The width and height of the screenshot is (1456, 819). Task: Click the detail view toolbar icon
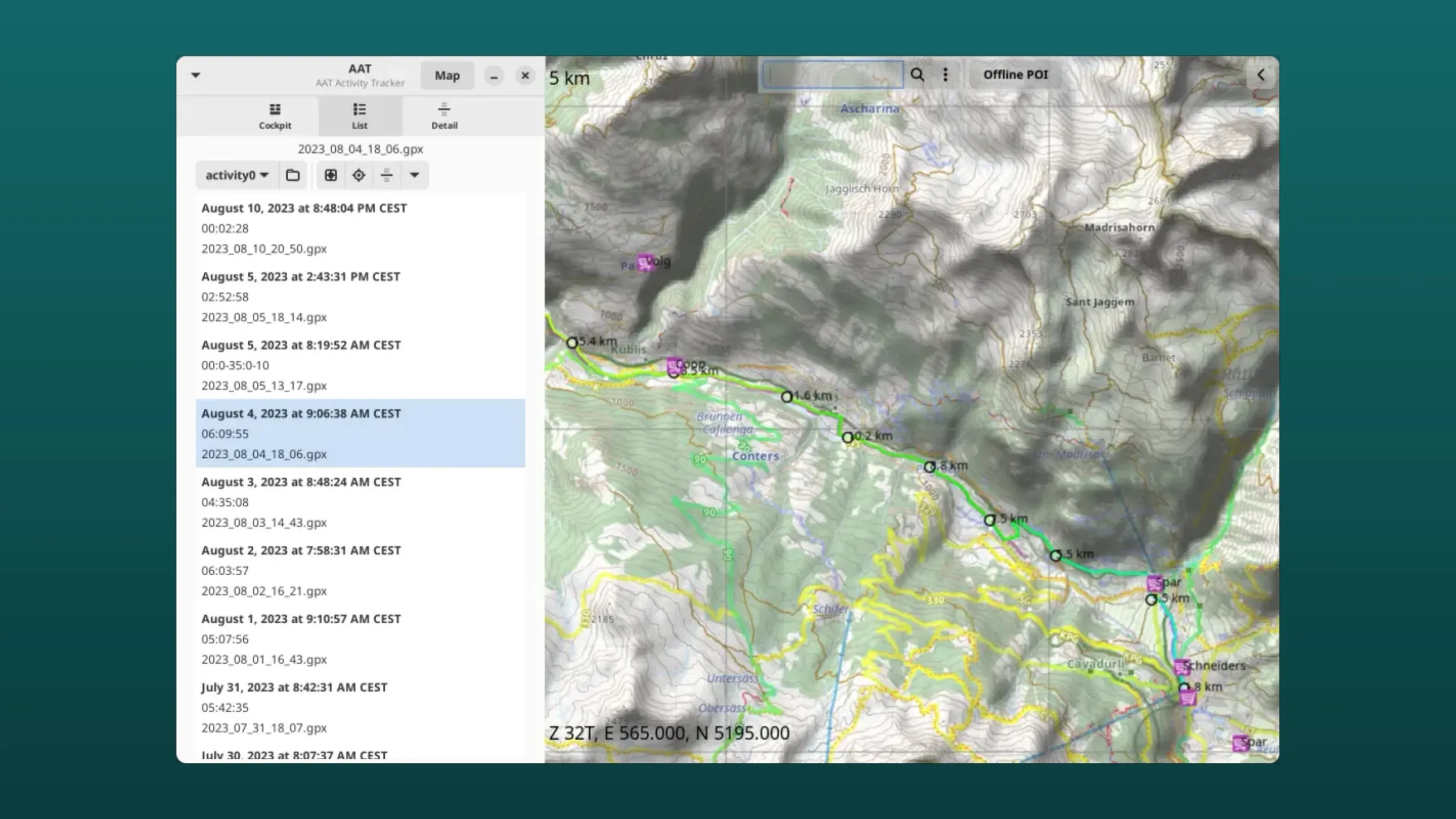point(387,175)
